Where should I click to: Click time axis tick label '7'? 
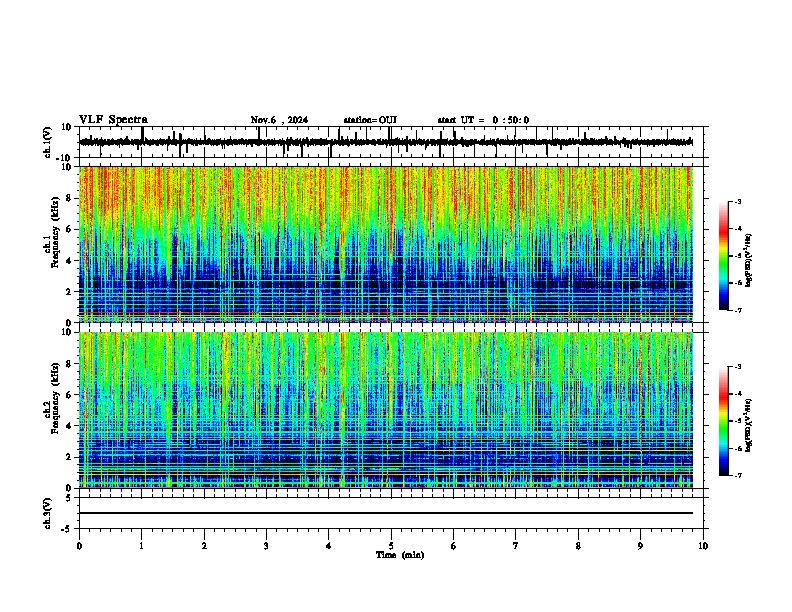pos(516,546)
